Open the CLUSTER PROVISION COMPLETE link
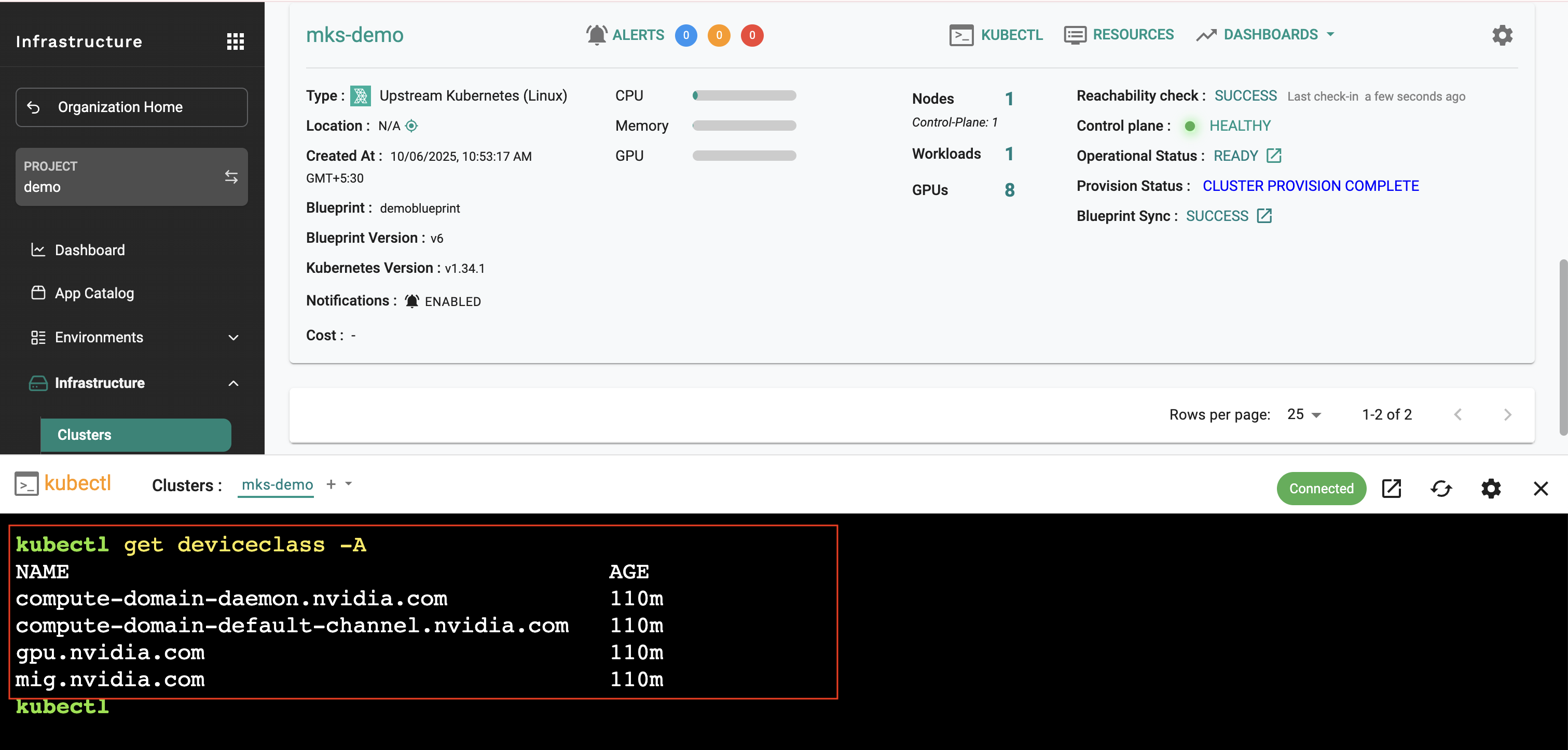Image resolution: width=1568 pixels, height=750 pixels. click(1310, 186)
